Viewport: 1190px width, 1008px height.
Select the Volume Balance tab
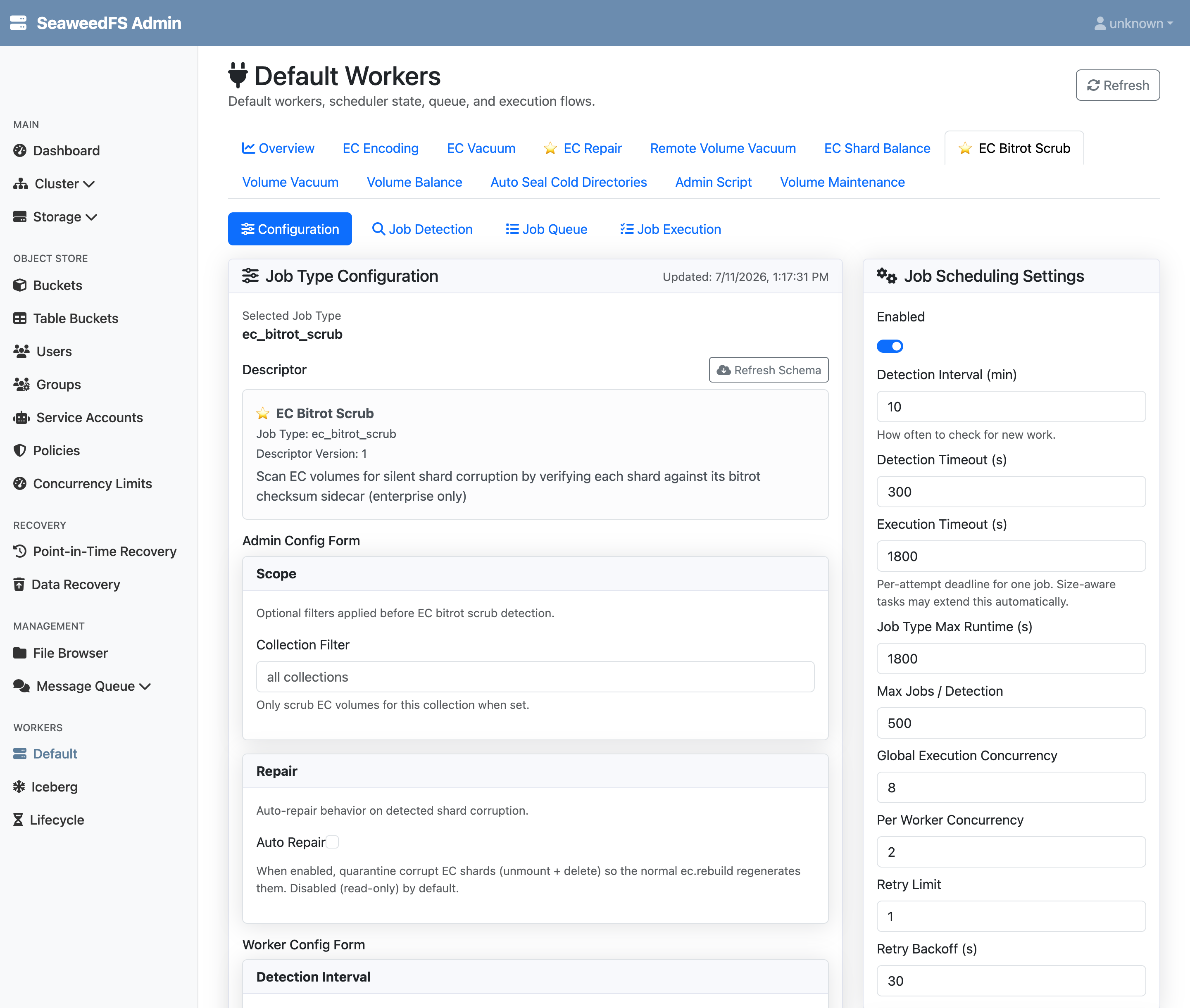click(414, 182)
